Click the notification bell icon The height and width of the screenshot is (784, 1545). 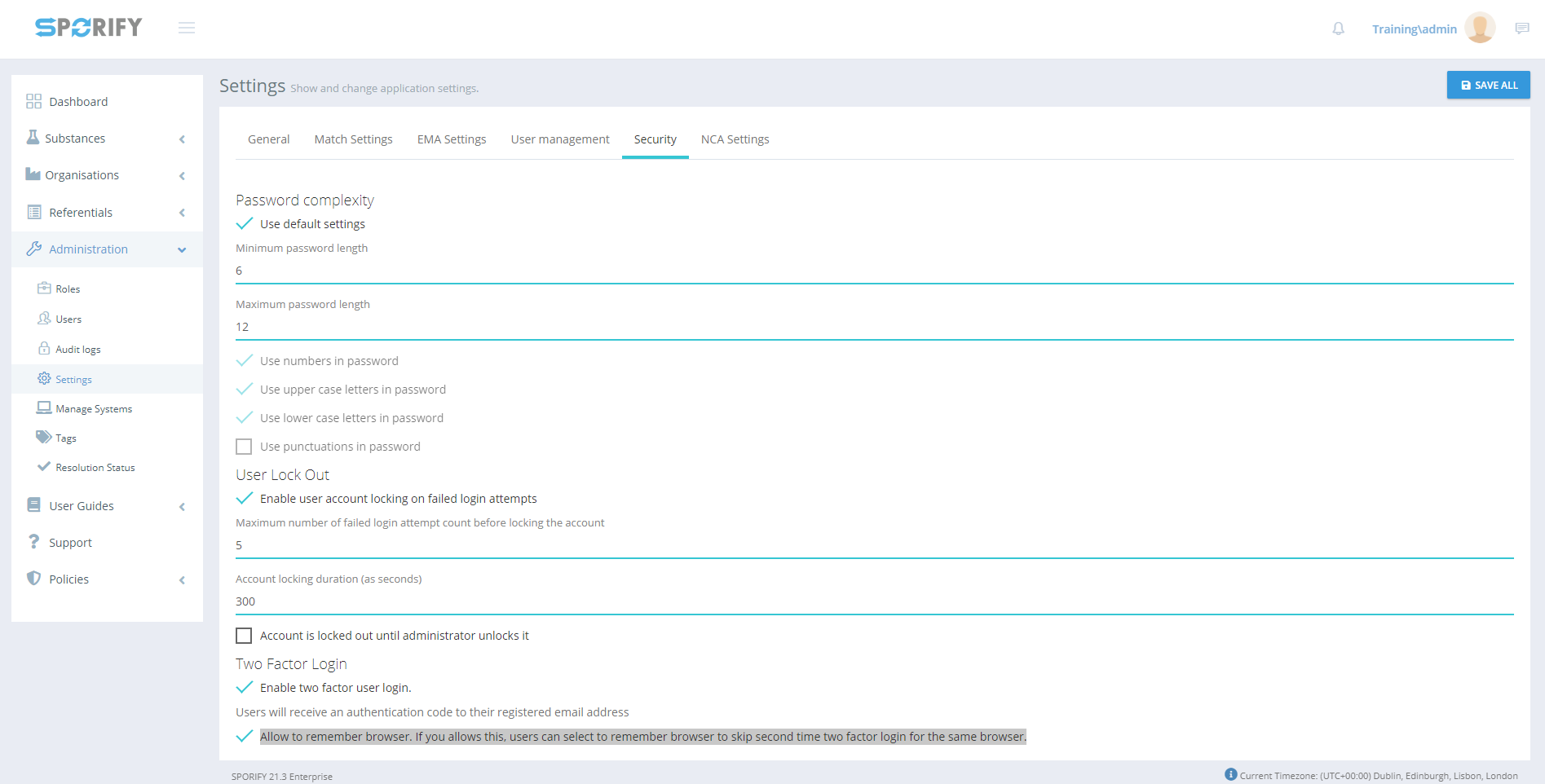(1338, 29)
